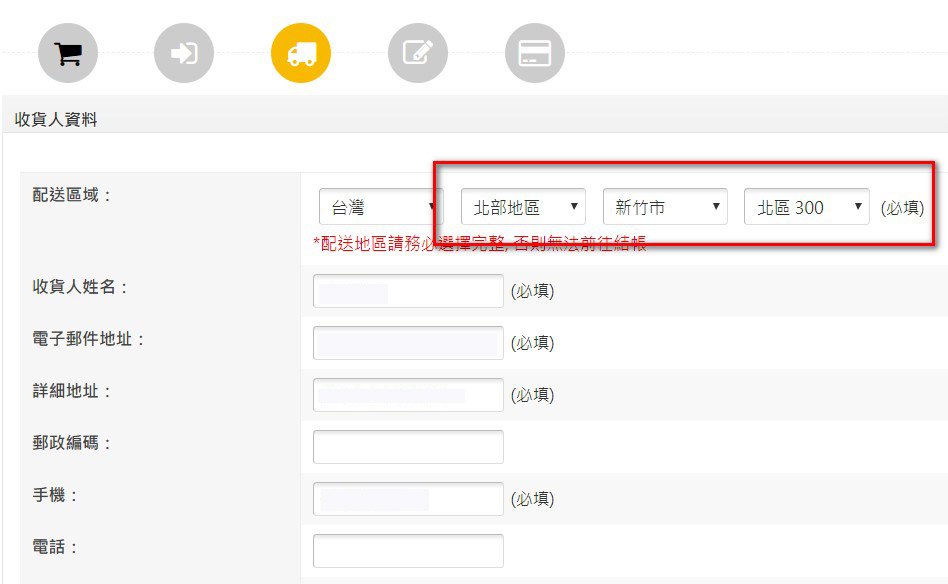Expand the 北區 300 district dropdown
This screenshot has height=584, width=948.
(x=806, y=207)
